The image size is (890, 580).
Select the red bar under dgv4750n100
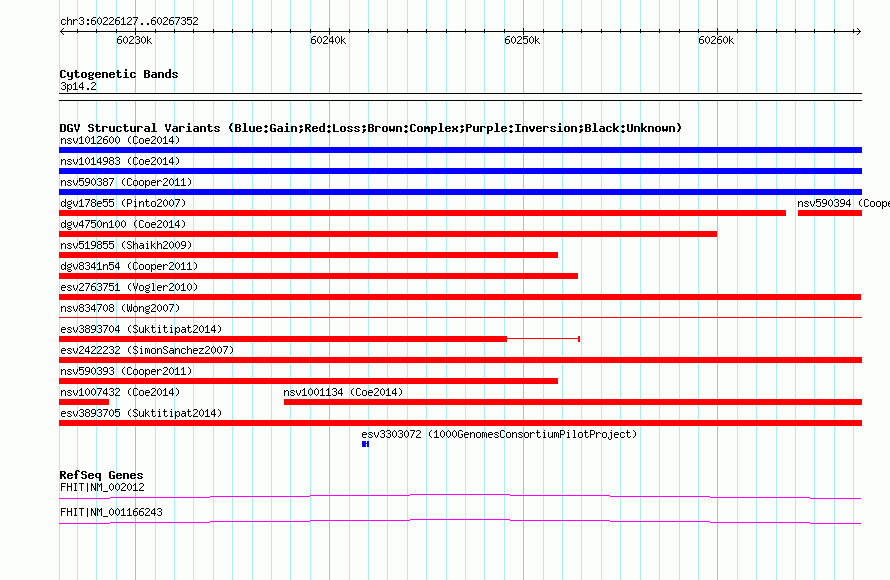pyautogui.click(x=388, y=234)
